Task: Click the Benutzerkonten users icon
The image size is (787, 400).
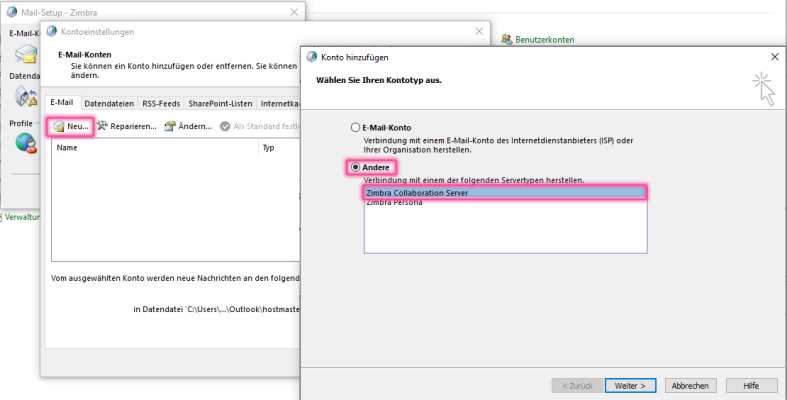Action: (507, 40)
